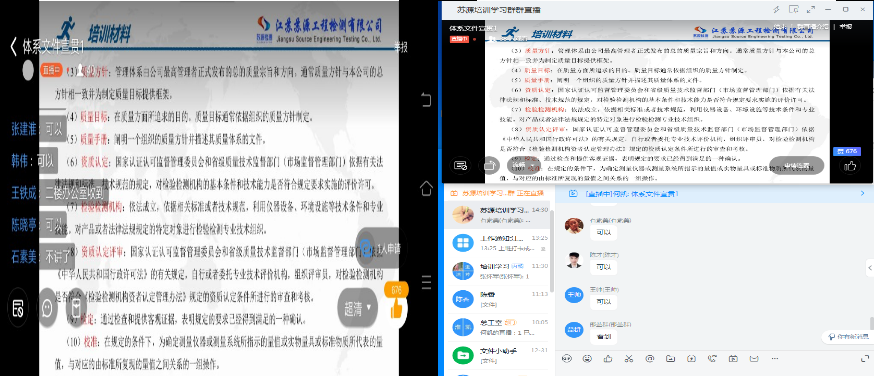The width and height of the screenshot is (874, 376).
Task: Click 举报 in desktop live video header
Action: (846, 26)
